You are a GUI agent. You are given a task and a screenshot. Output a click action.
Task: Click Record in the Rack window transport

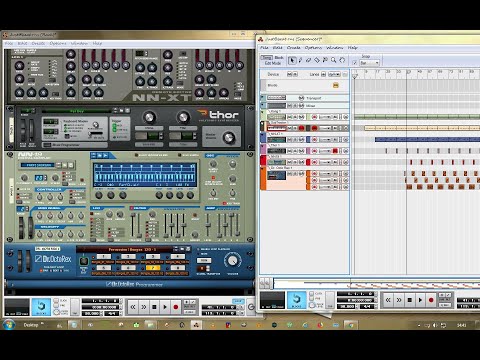coord(176,307)
